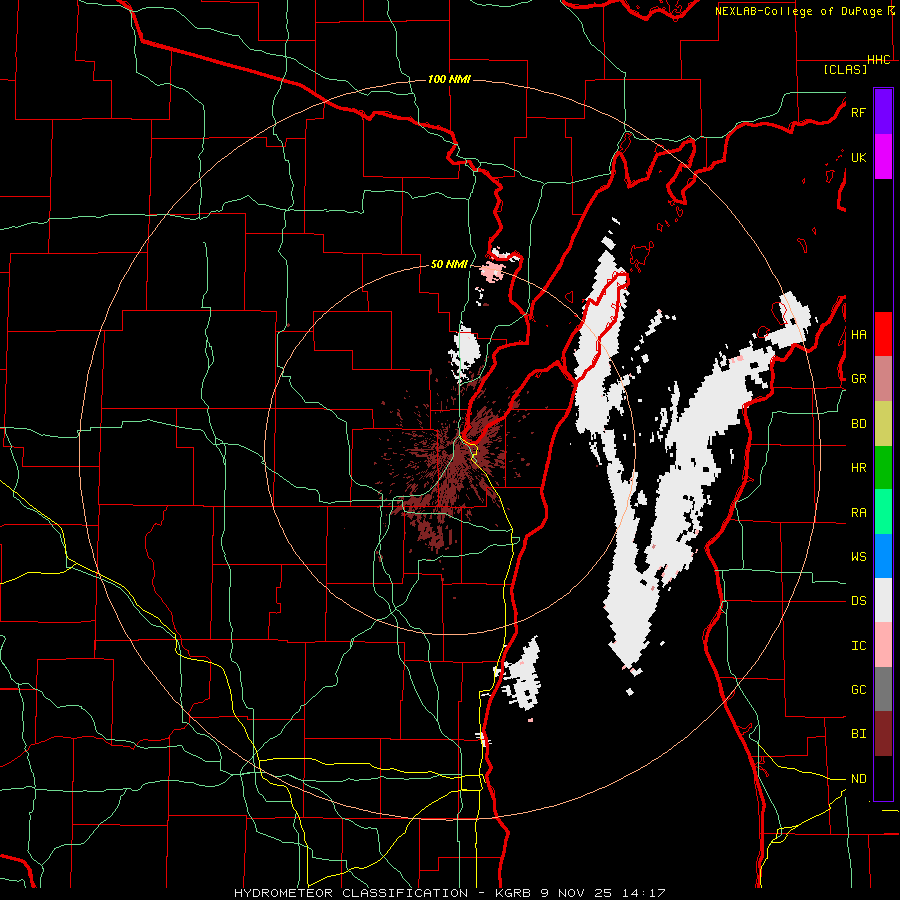Click the '100 NMI' range ring label
900x900 pixels.
coord(449,79)
